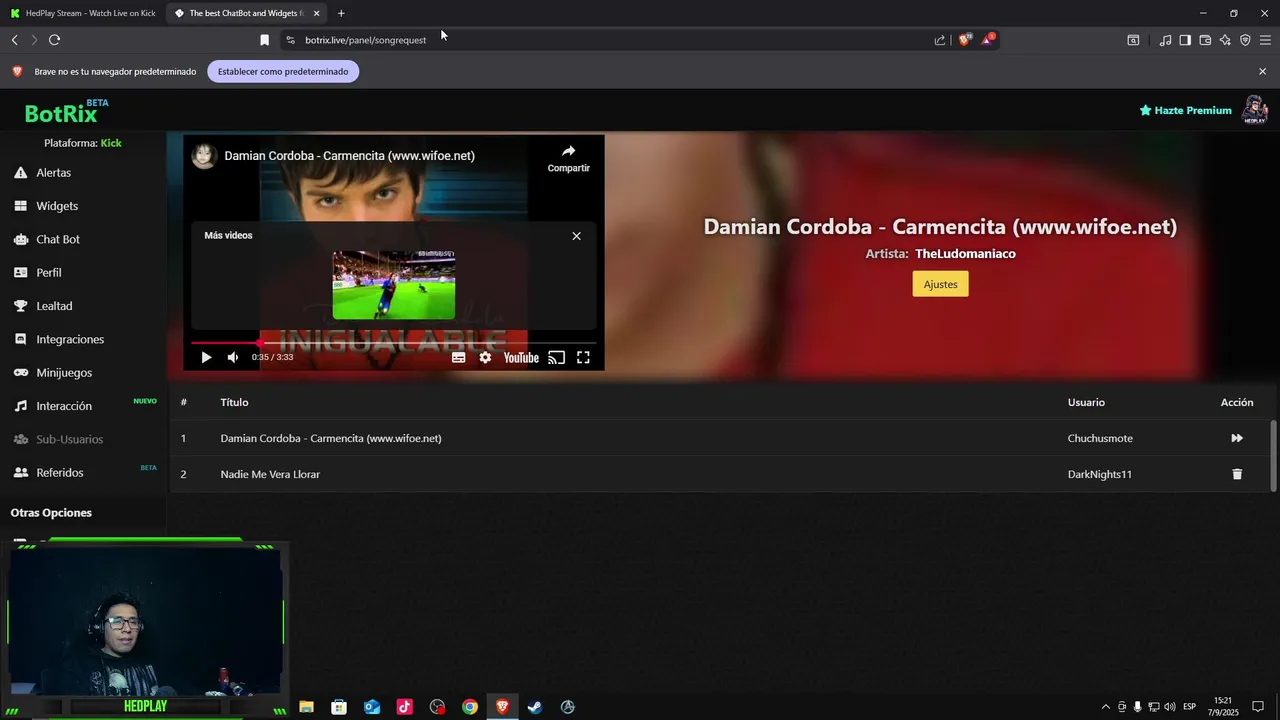This screenshot has width=1280, height=720.
Task: Open Steam from the taskbar
Action: pyautogui.click(x=535, y=707)
